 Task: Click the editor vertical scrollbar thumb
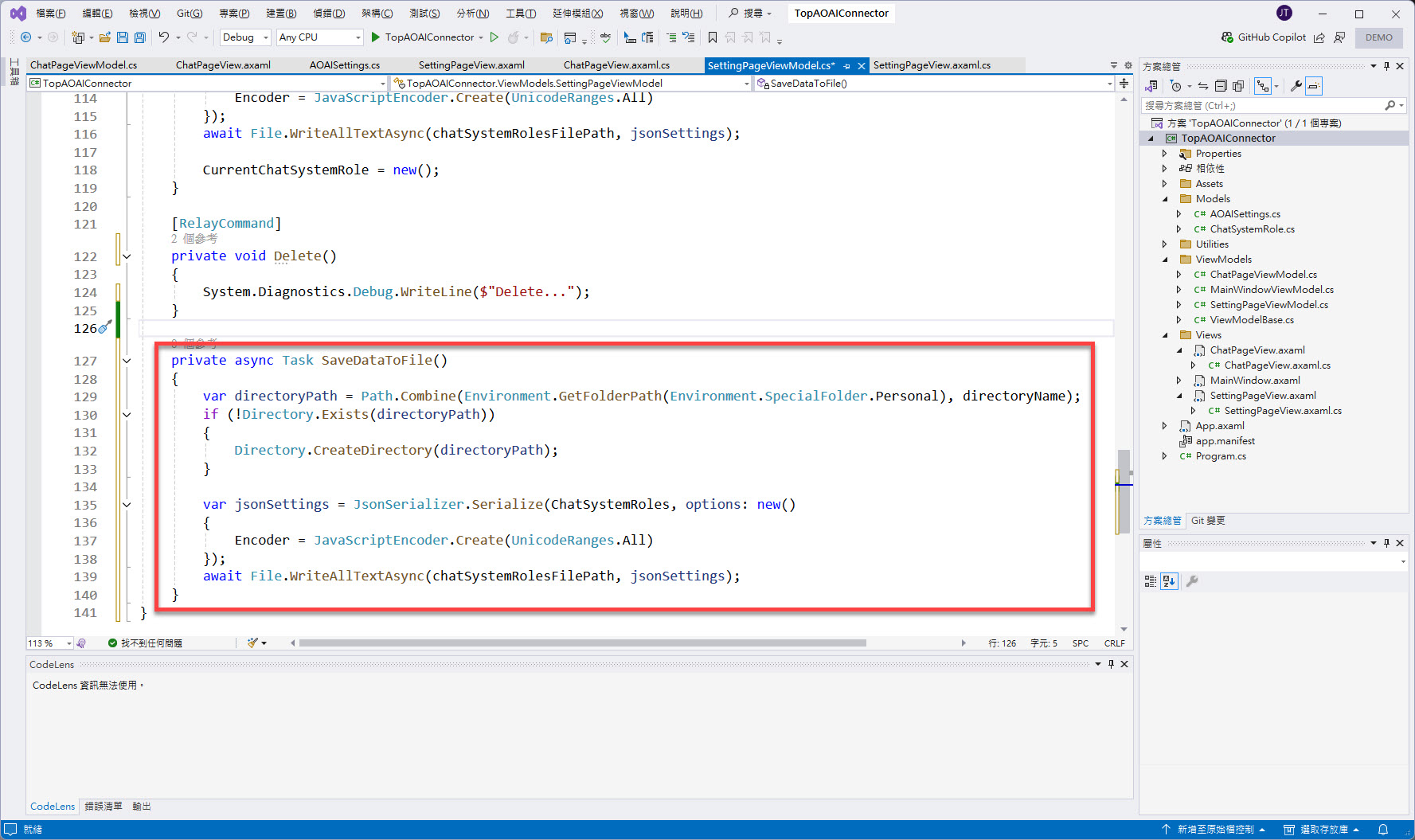click(1124, 491)
